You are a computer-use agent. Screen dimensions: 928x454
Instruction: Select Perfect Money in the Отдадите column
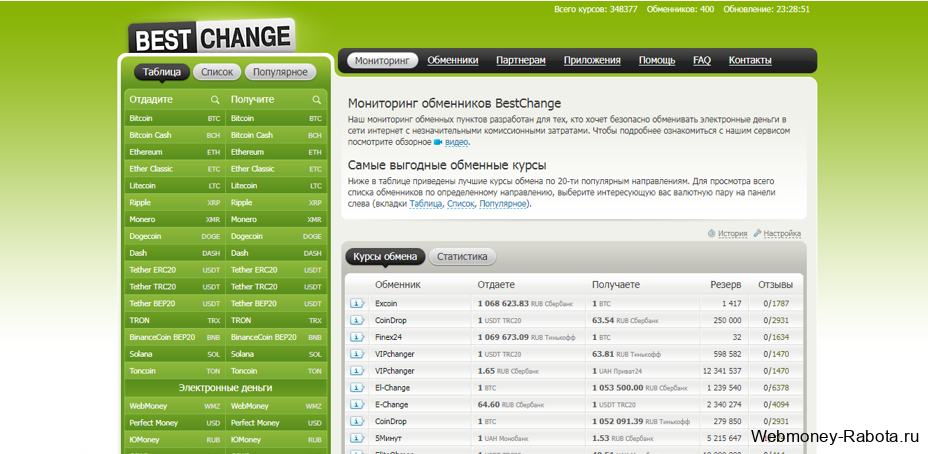pyautogui.click(x=175, y=423)
